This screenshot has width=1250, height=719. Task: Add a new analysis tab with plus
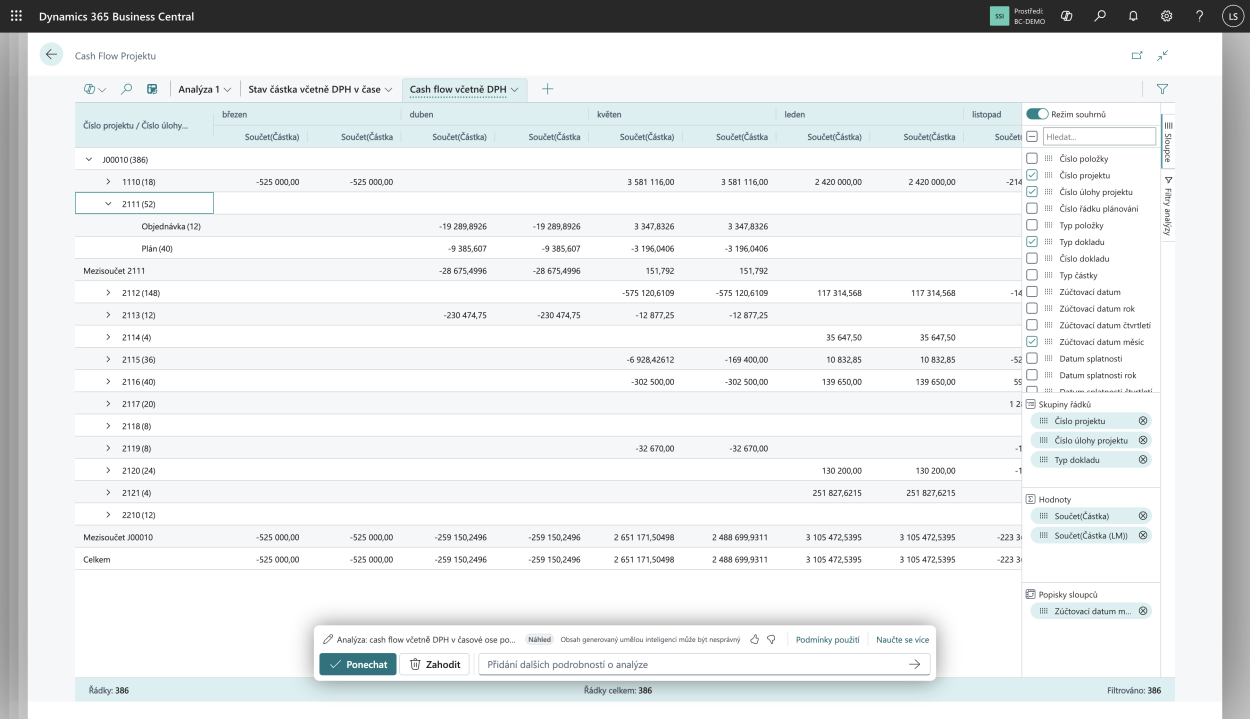pos(547,89)
